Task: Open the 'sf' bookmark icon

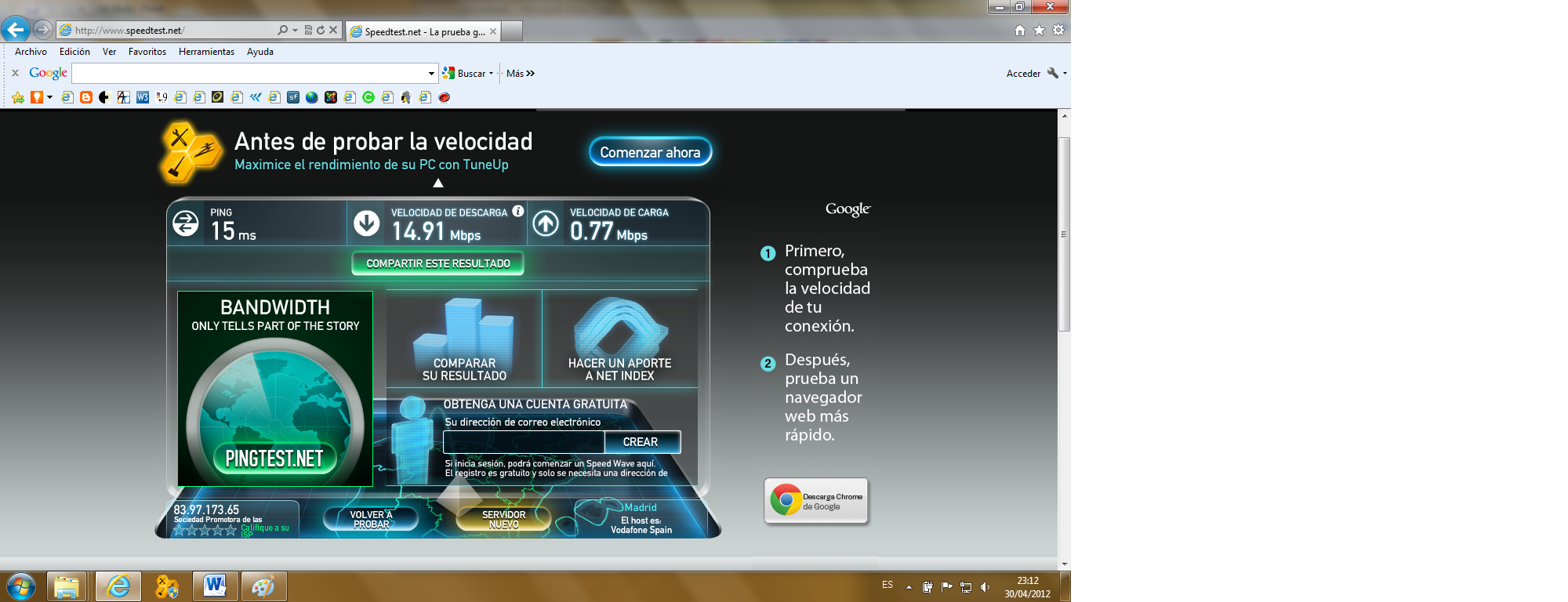Action: click(293, 97)
